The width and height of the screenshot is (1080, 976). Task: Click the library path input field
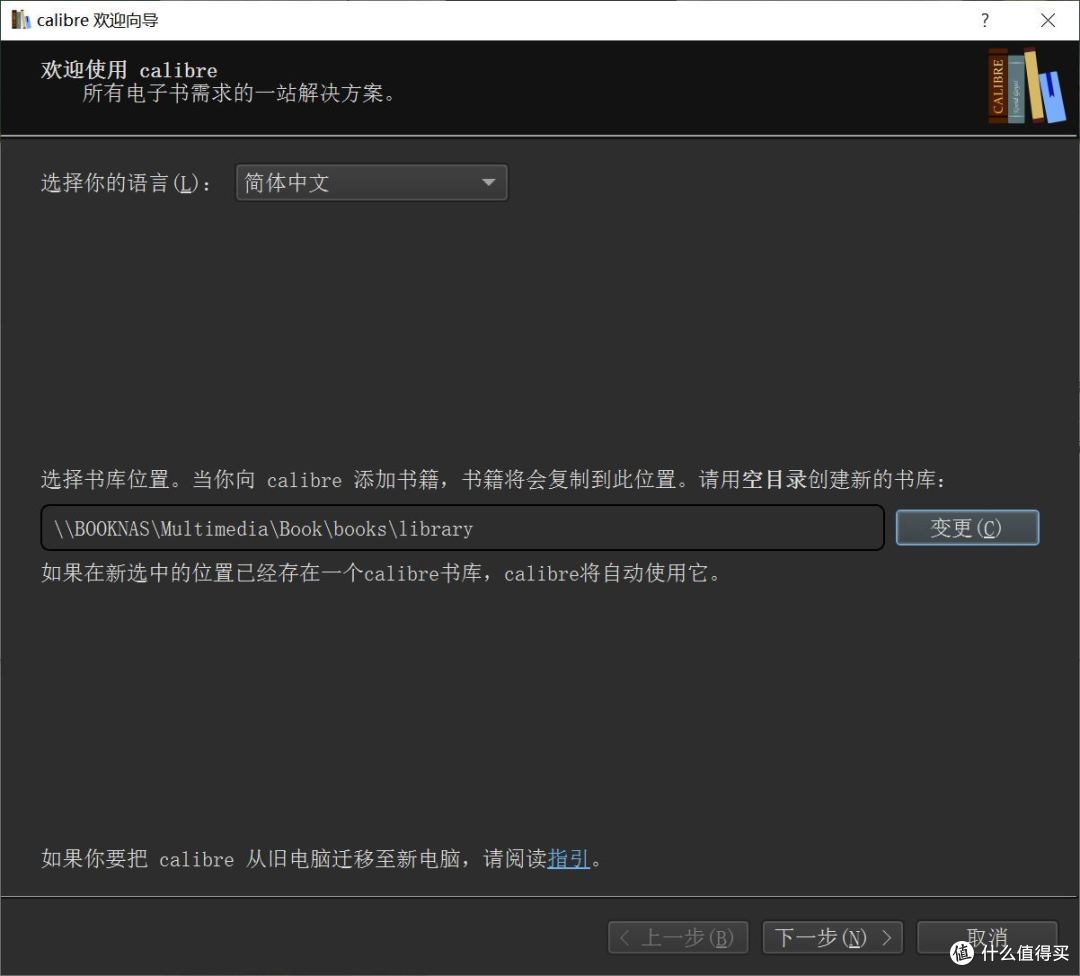click(462, 528)
